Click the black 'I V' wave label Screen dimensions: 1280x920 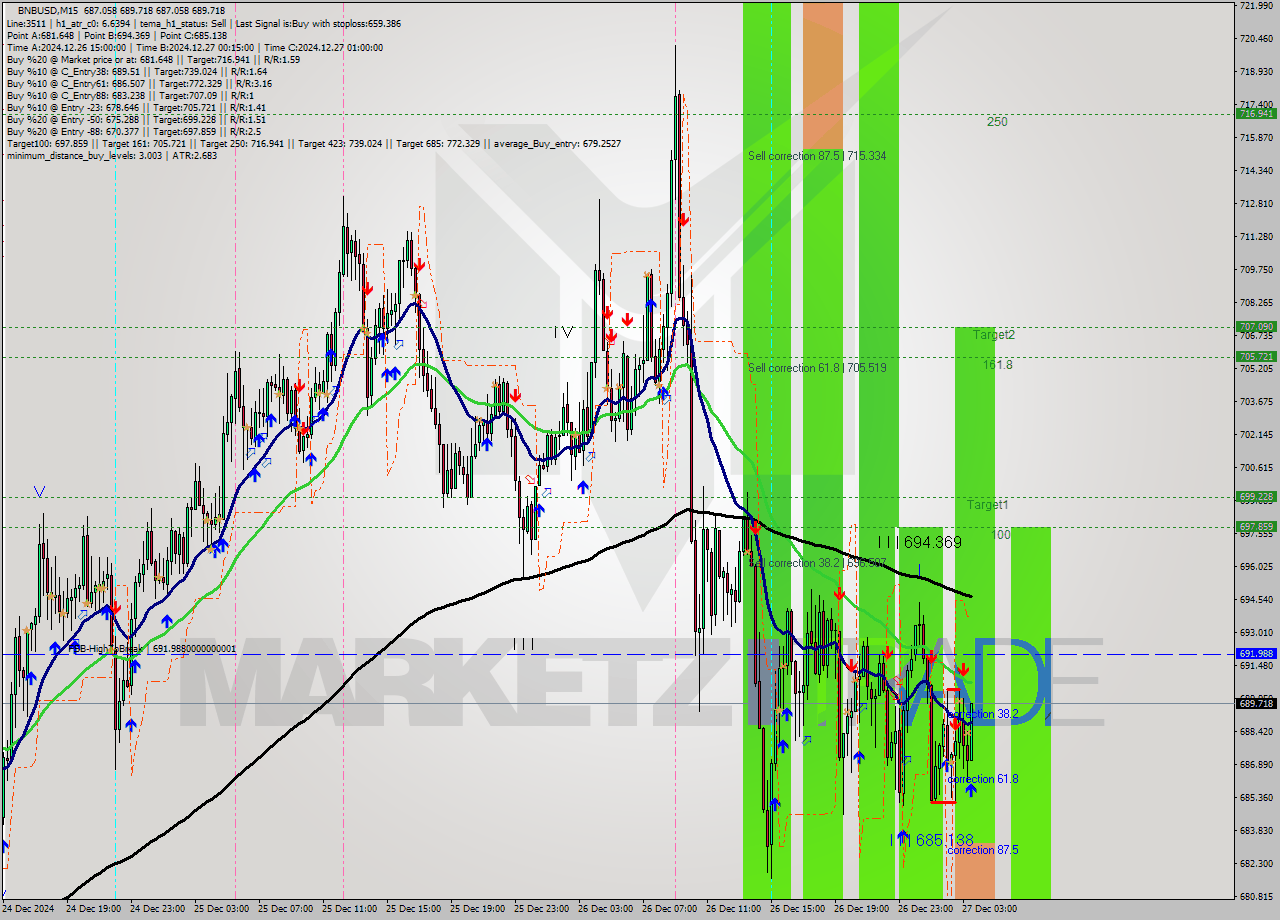pos(564,332)
